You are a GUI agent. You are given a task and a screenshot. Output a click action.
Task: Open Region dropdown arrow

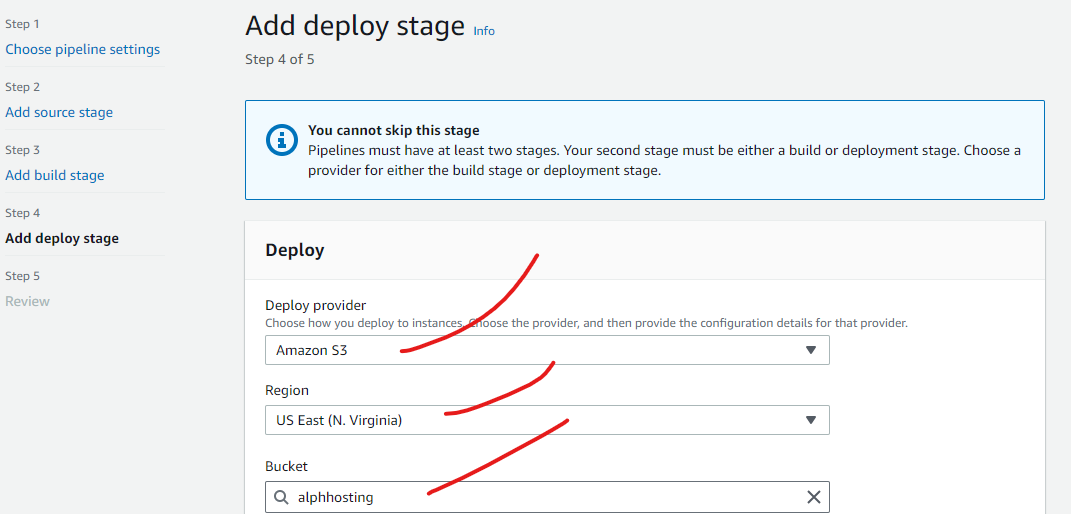pyautogui.click(x=811, y=420)
